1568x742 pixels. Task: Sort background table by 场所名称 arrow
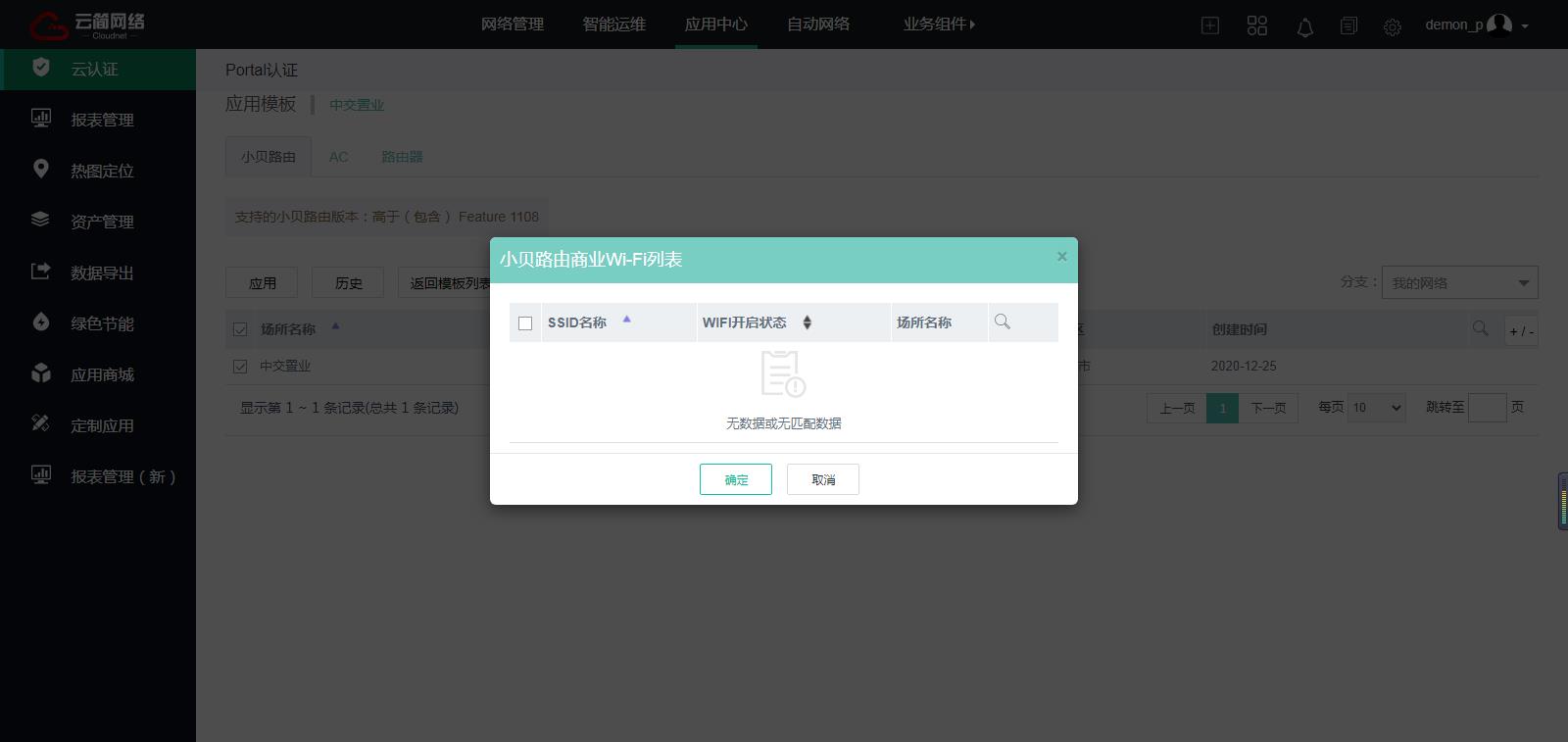click(x=335, y=326)
